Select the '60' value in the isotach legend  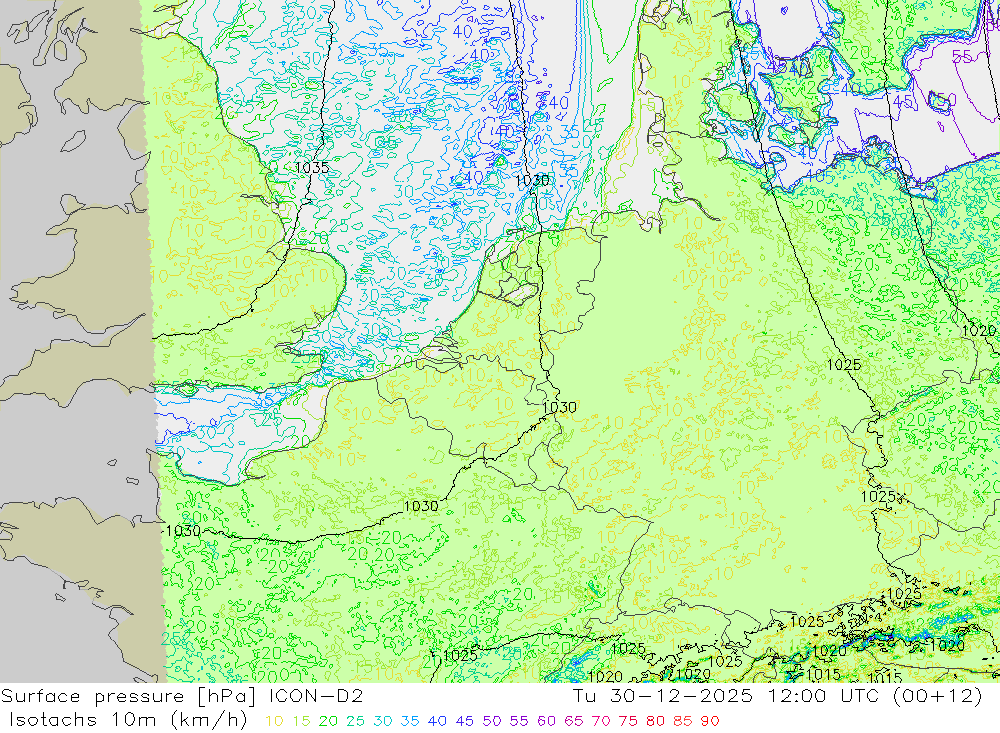click(547, 722)
